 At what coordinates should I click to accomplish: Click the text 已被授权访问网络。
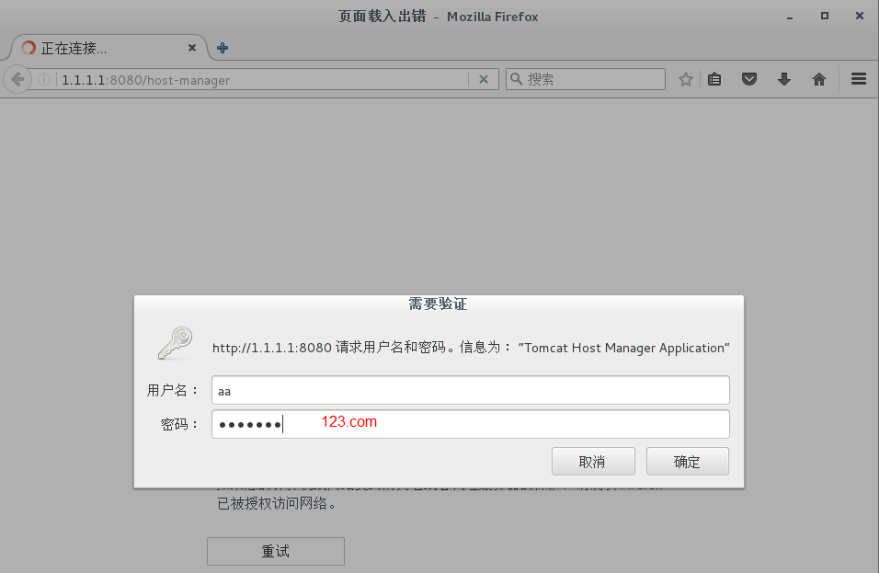[x=277, y=503]
